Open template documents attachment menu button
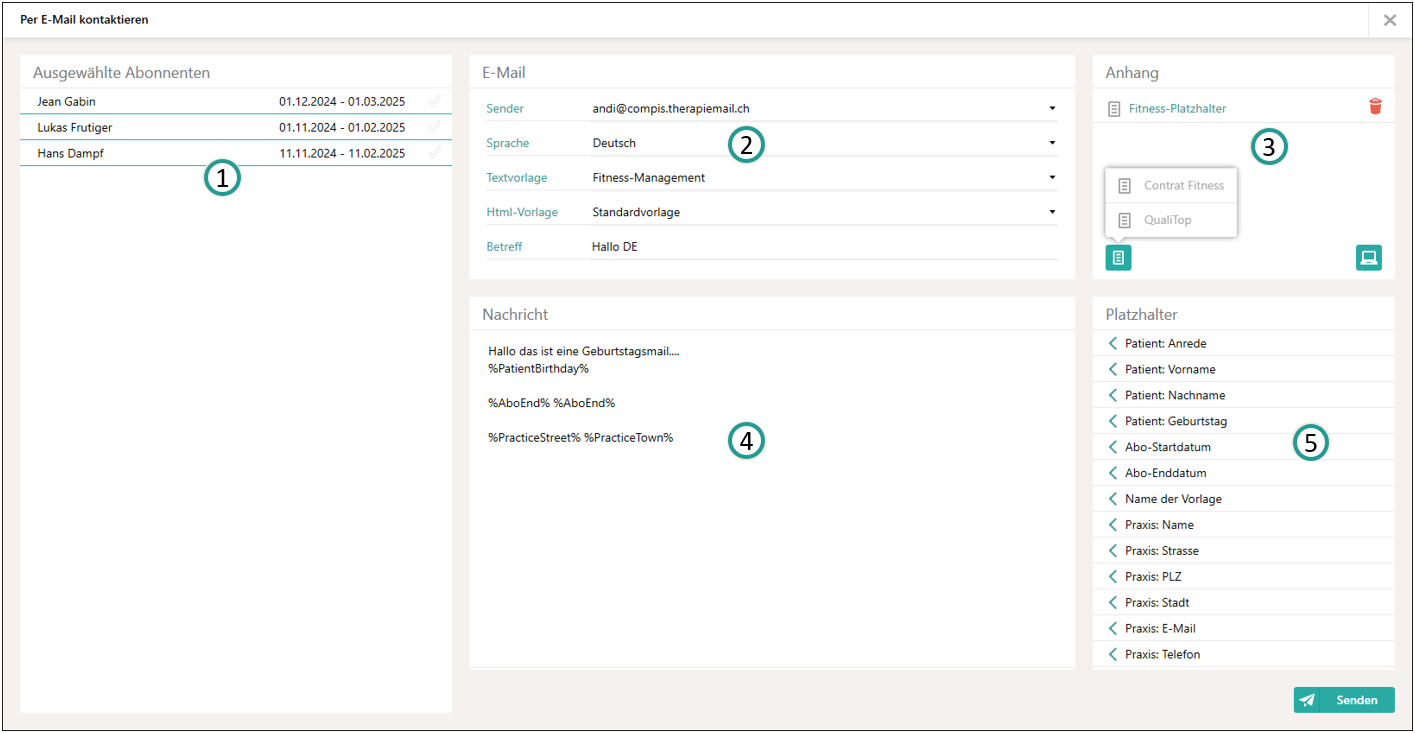 (x=1118, y=257)
